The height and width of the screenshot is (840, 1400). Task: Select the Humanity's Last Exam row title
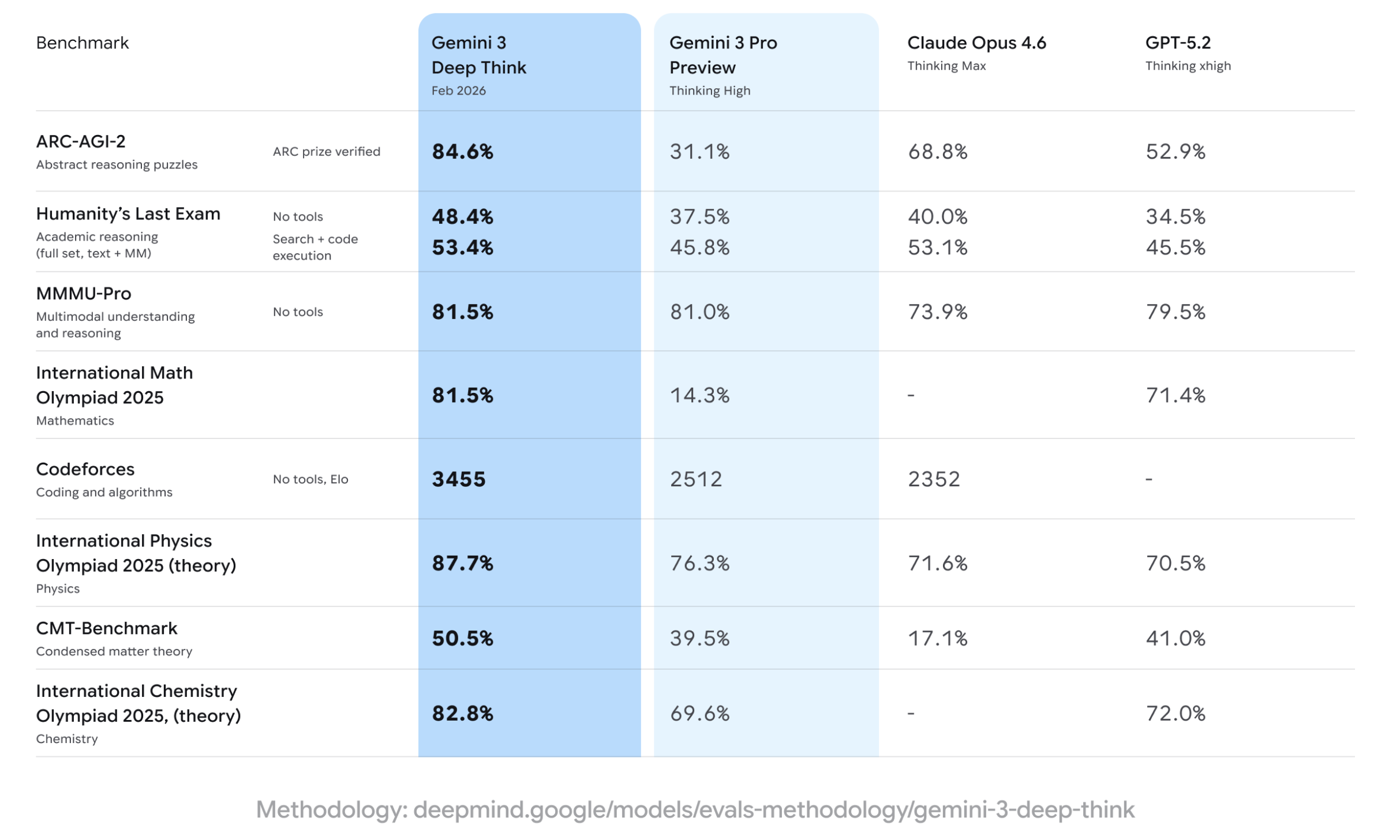coord(128,214)
